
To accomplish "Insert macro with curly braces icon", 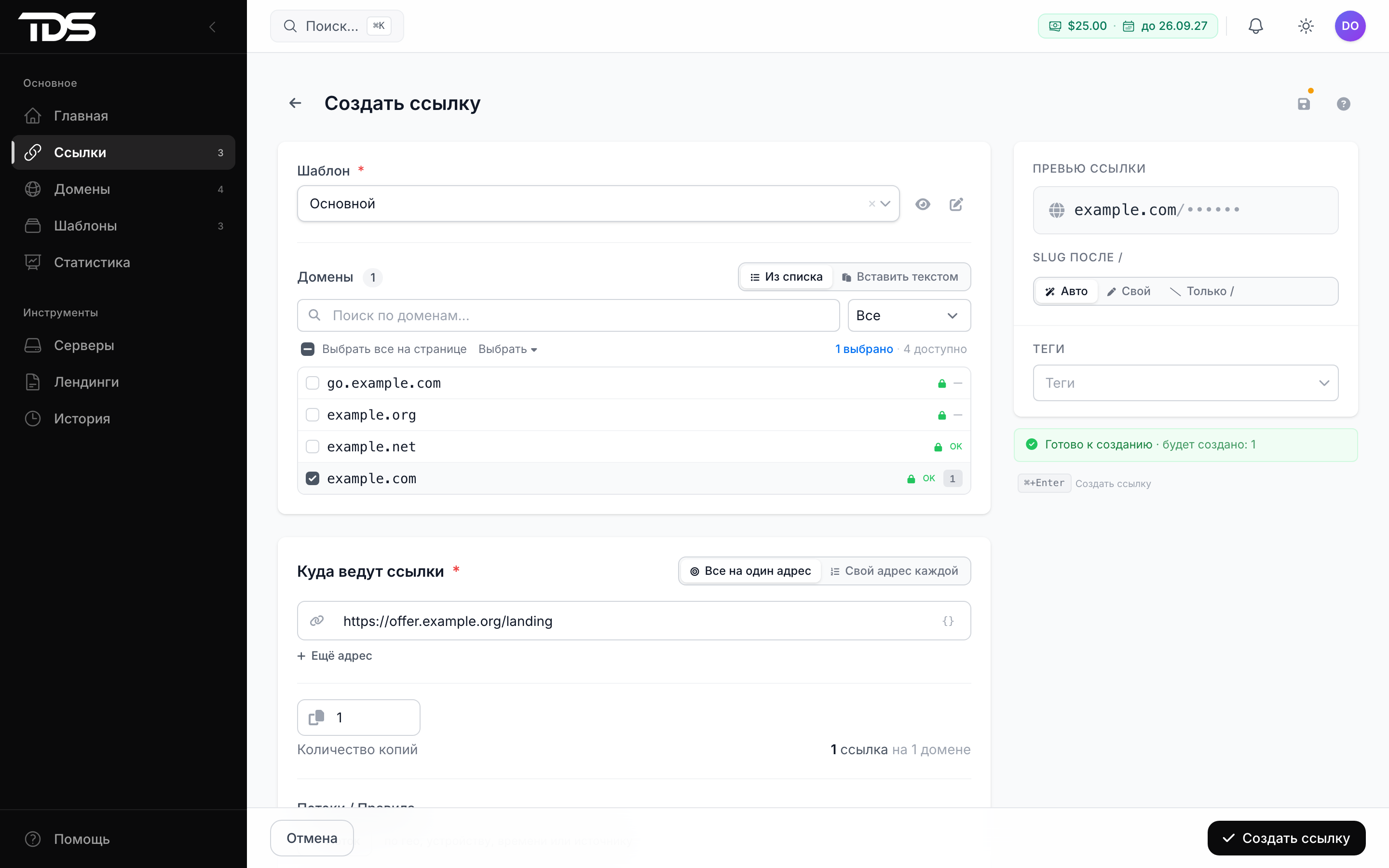I will 948,621.
